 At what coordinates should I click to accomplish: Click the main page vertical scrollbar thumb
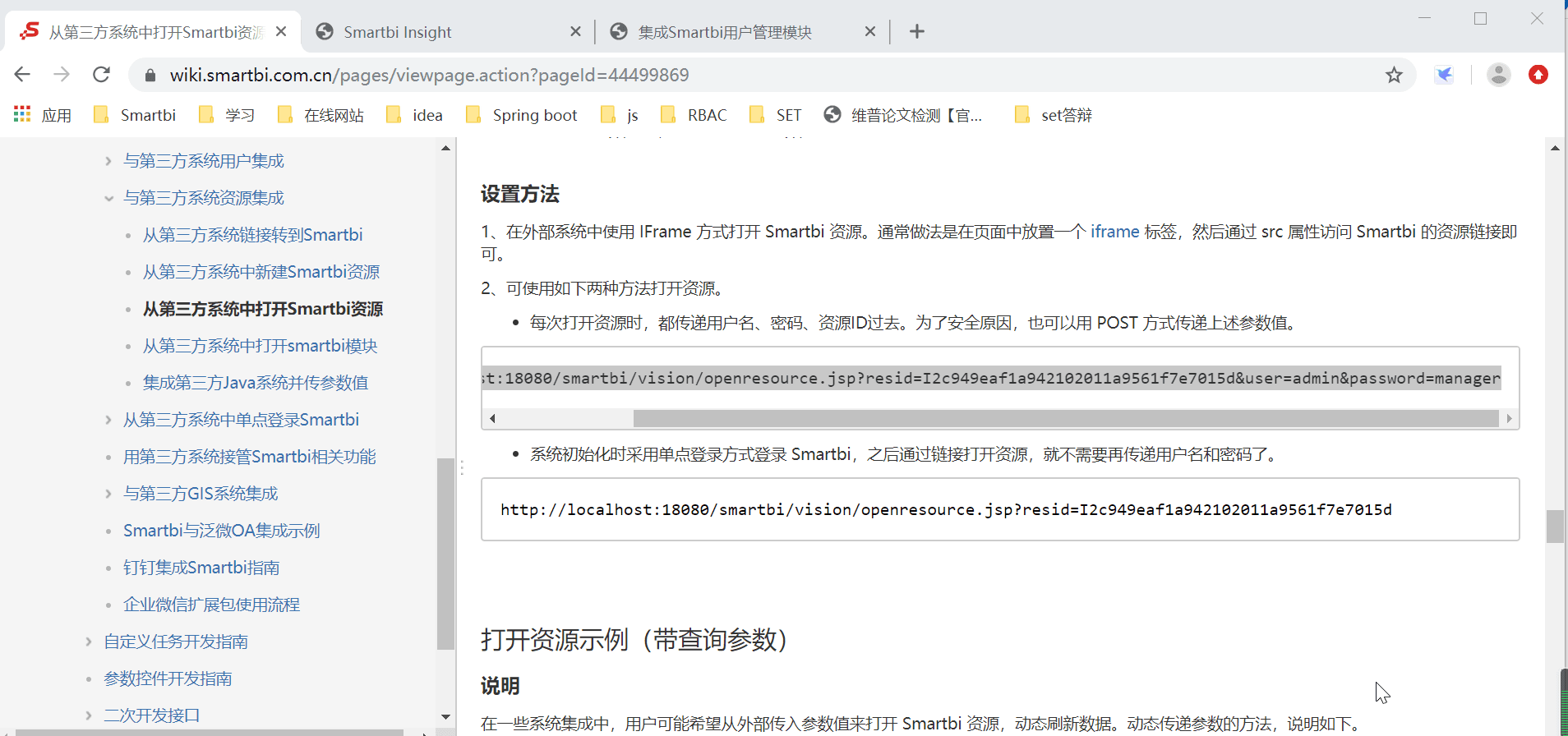coord(1555,527)
